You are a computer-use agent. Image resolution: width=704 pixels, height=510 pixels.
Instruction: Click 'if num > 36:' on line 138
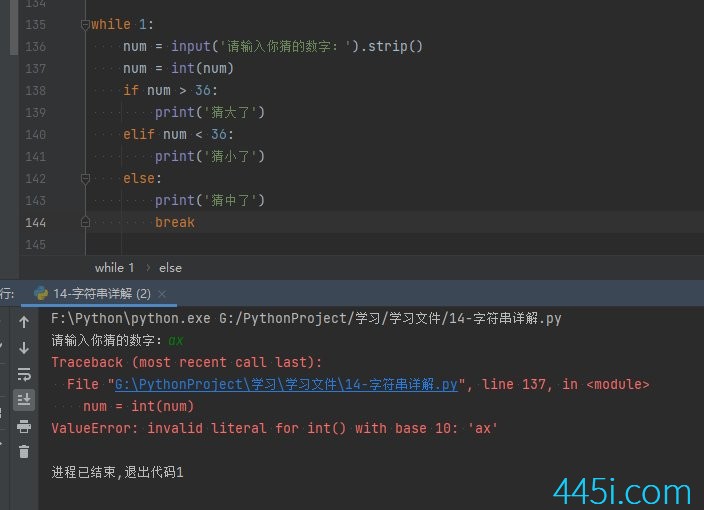(x=171, y=90)
